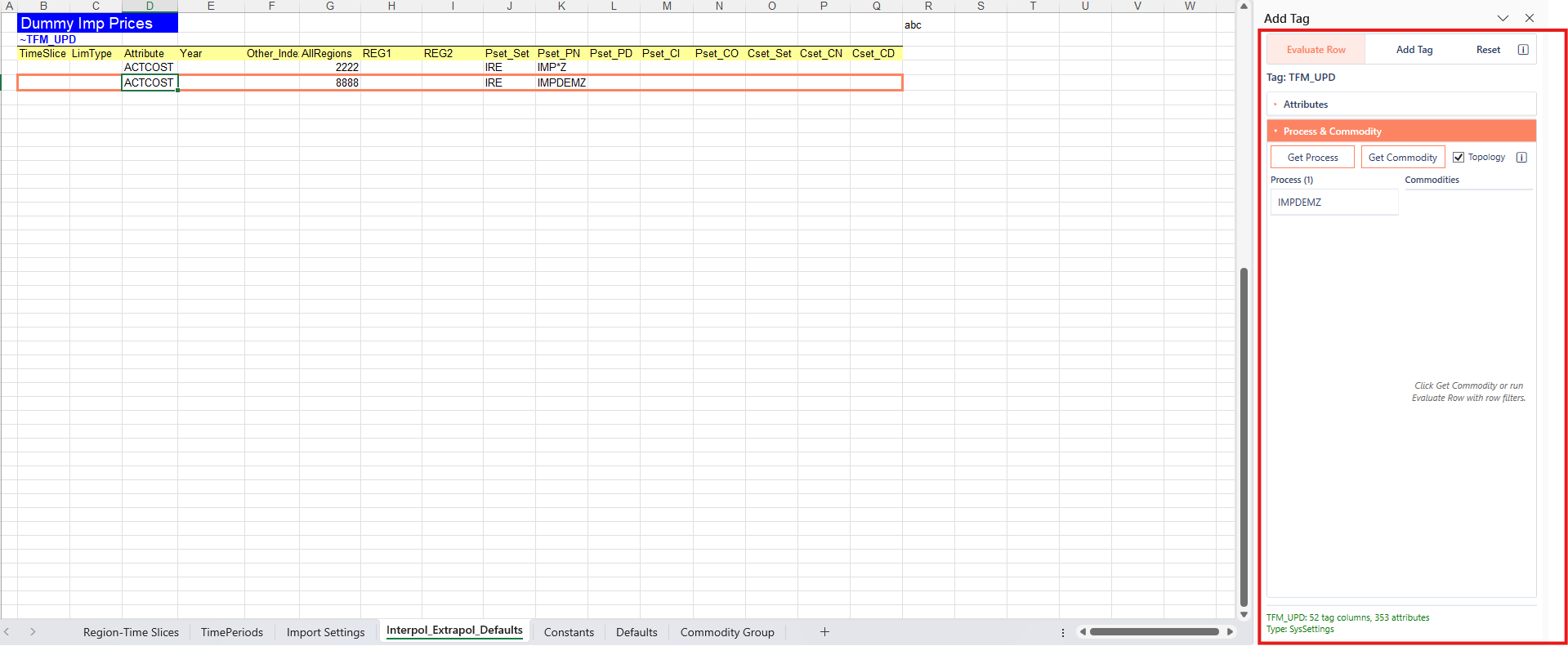Open the TimePeriods sheet tab
The image size is (1568, 646).
(232, 632)
